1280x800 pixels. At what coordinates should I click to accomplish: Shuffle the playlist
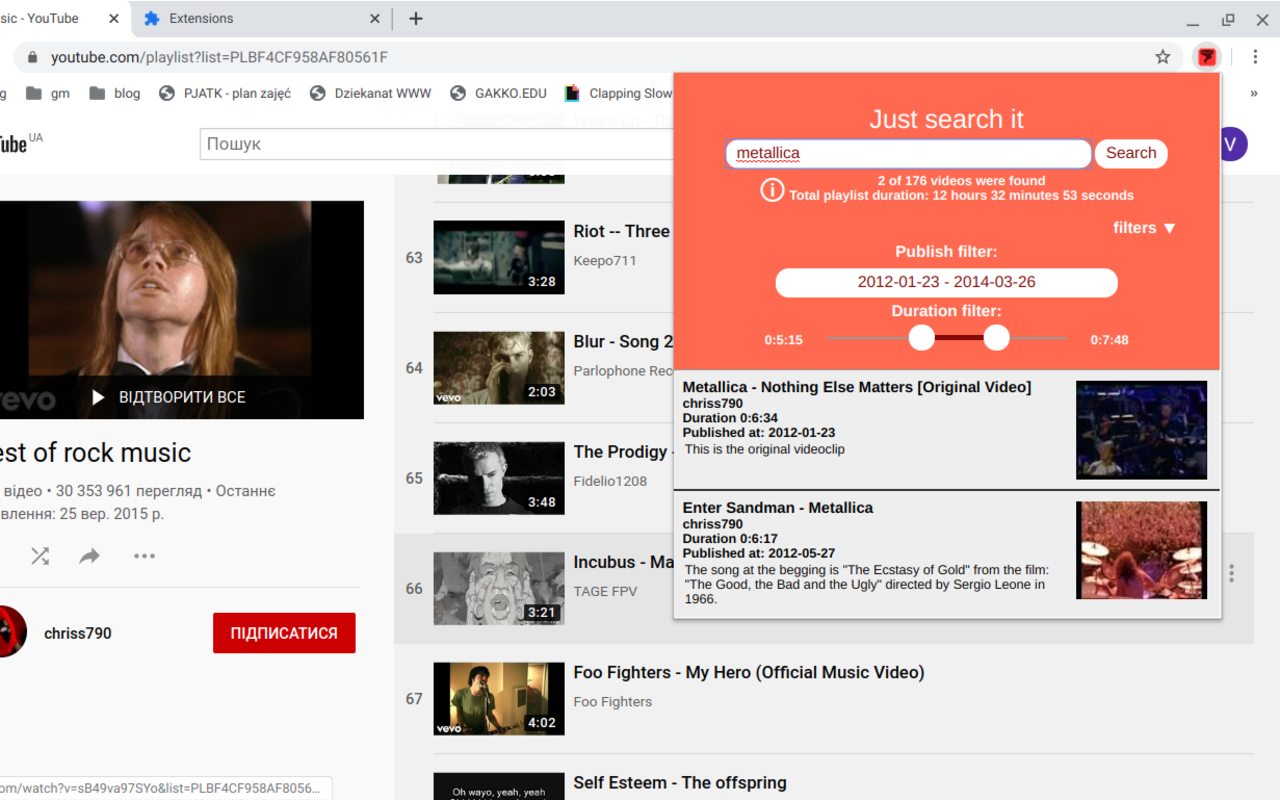point(40,556)
